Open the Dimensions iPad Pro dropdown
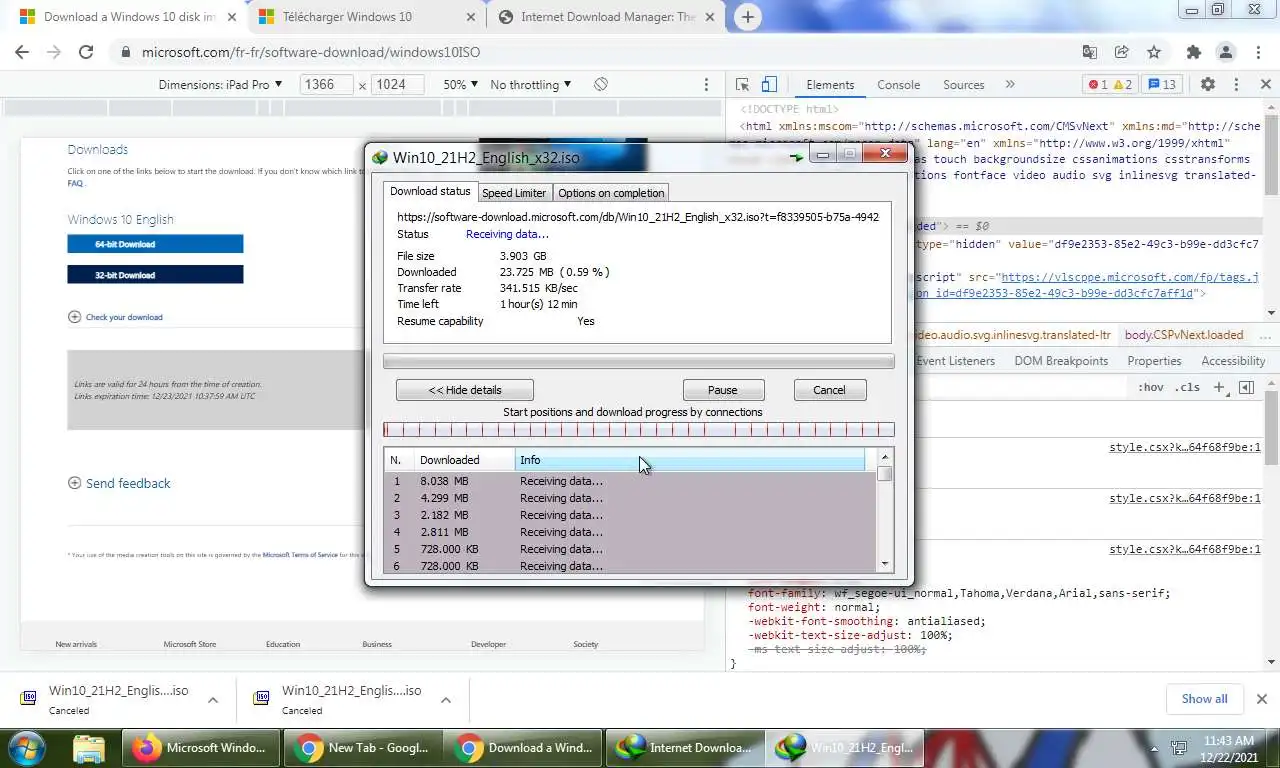Viewport: 1280px width, 768px height. (x=220, y=85)
